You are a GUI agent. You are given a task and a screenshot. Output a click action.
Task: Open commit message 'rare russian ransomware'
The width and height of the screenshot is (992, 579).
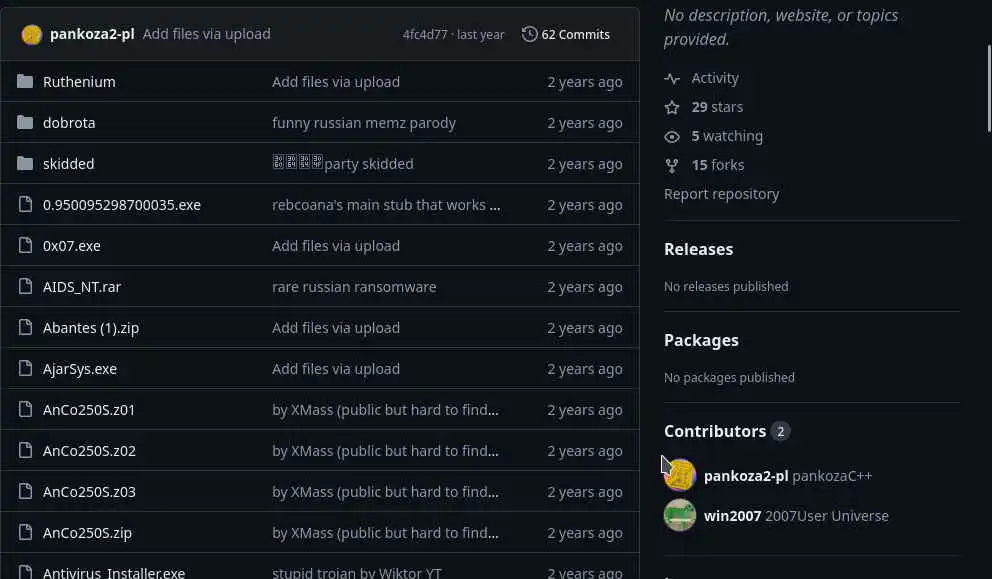click(354, 287)
